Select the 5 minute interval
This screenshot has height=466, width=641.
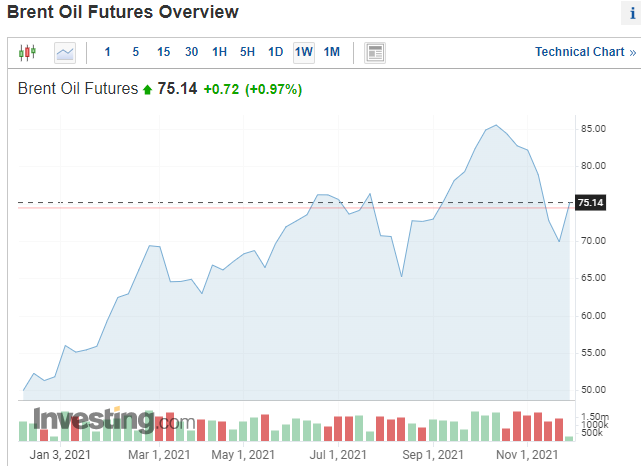click(x=135, y=52)
